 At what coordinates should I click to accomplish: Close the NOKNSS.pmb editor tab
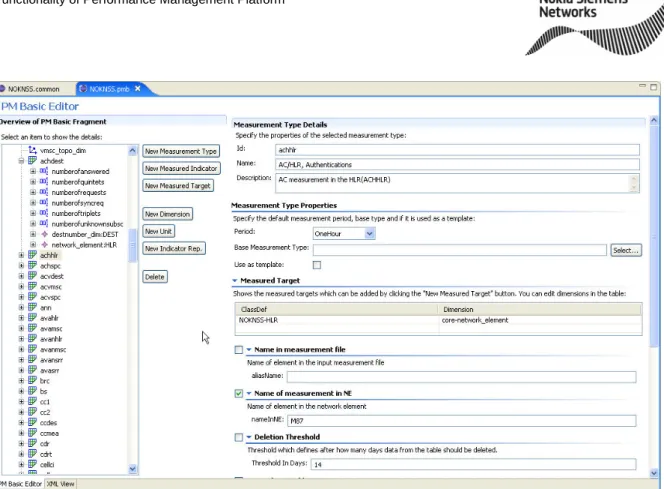click(138, 88)
